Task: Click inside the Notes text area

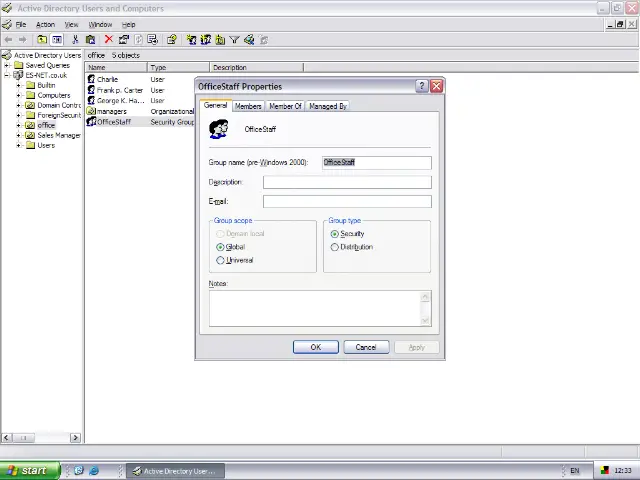Action: (315, 309)
